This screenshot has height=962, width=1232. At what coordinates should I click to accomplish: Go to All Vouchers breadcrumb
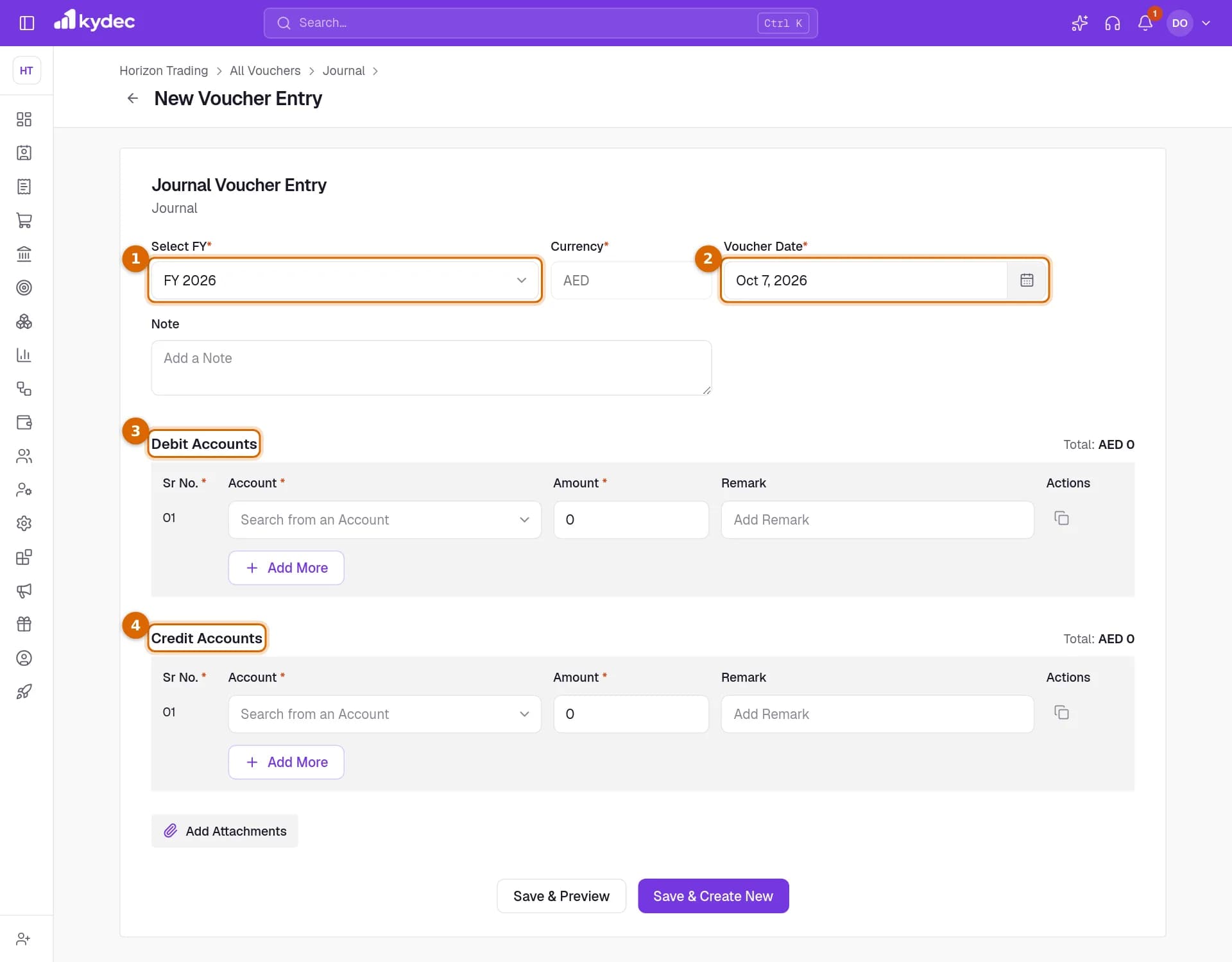click(x=265, y=71)
